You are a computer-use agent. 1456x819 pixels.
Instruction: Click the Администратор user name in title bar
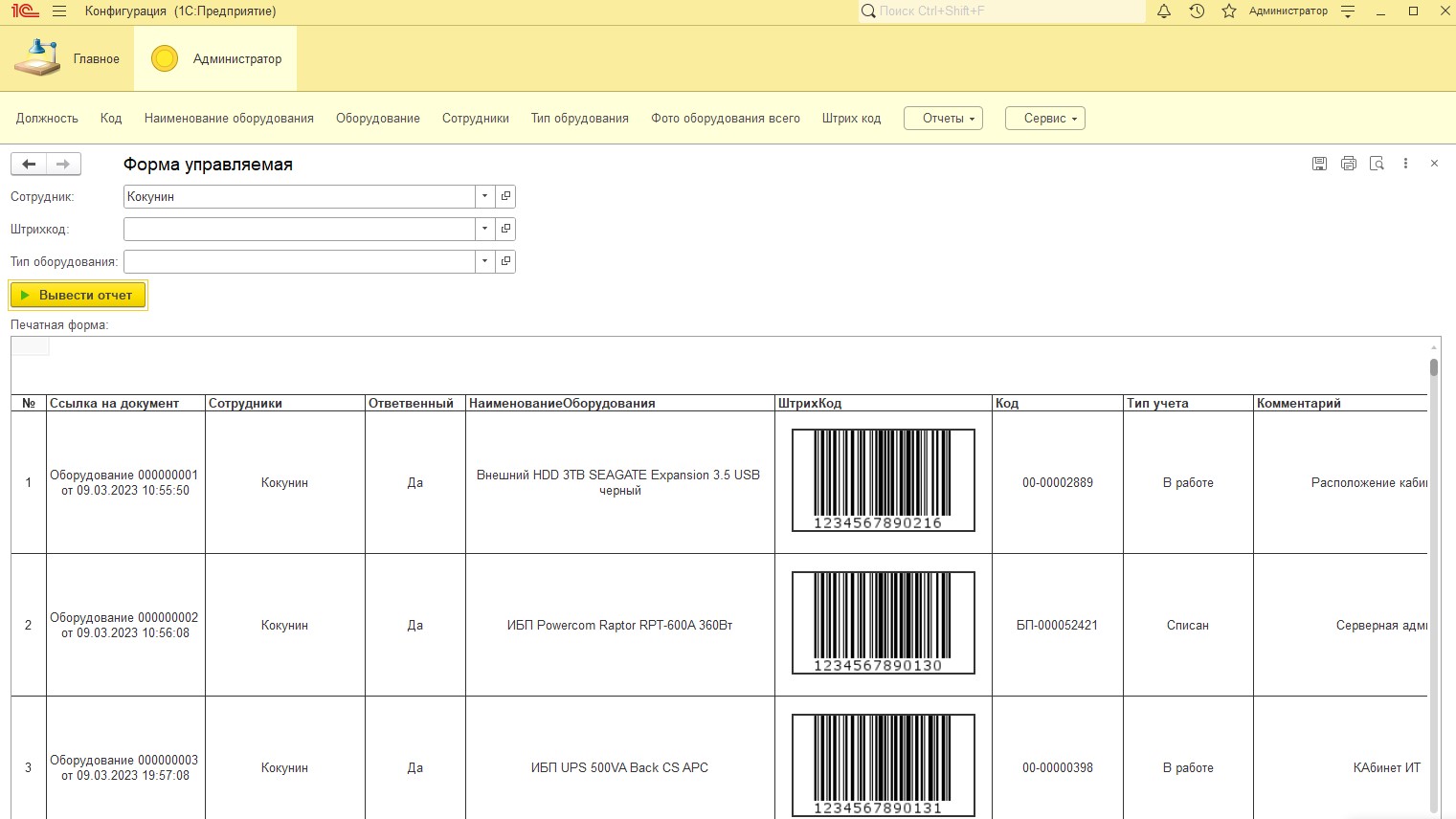1288,11
